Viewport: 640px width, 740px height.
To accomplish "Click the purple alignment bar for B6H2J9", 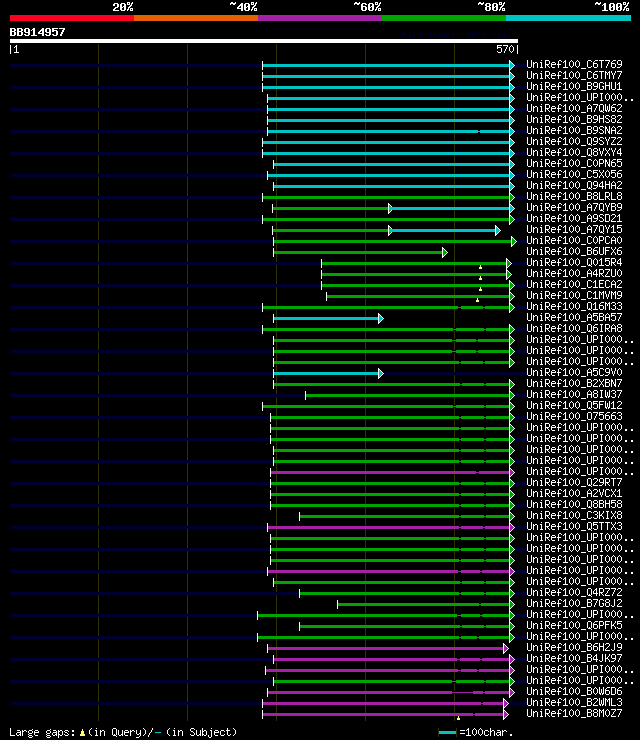I will coord(387,648).
